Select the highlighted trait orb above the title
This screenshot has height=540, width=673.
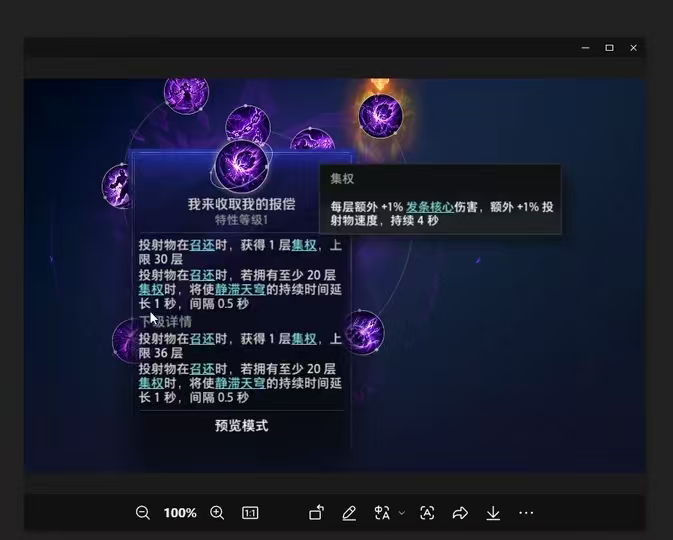click(242, 167)
